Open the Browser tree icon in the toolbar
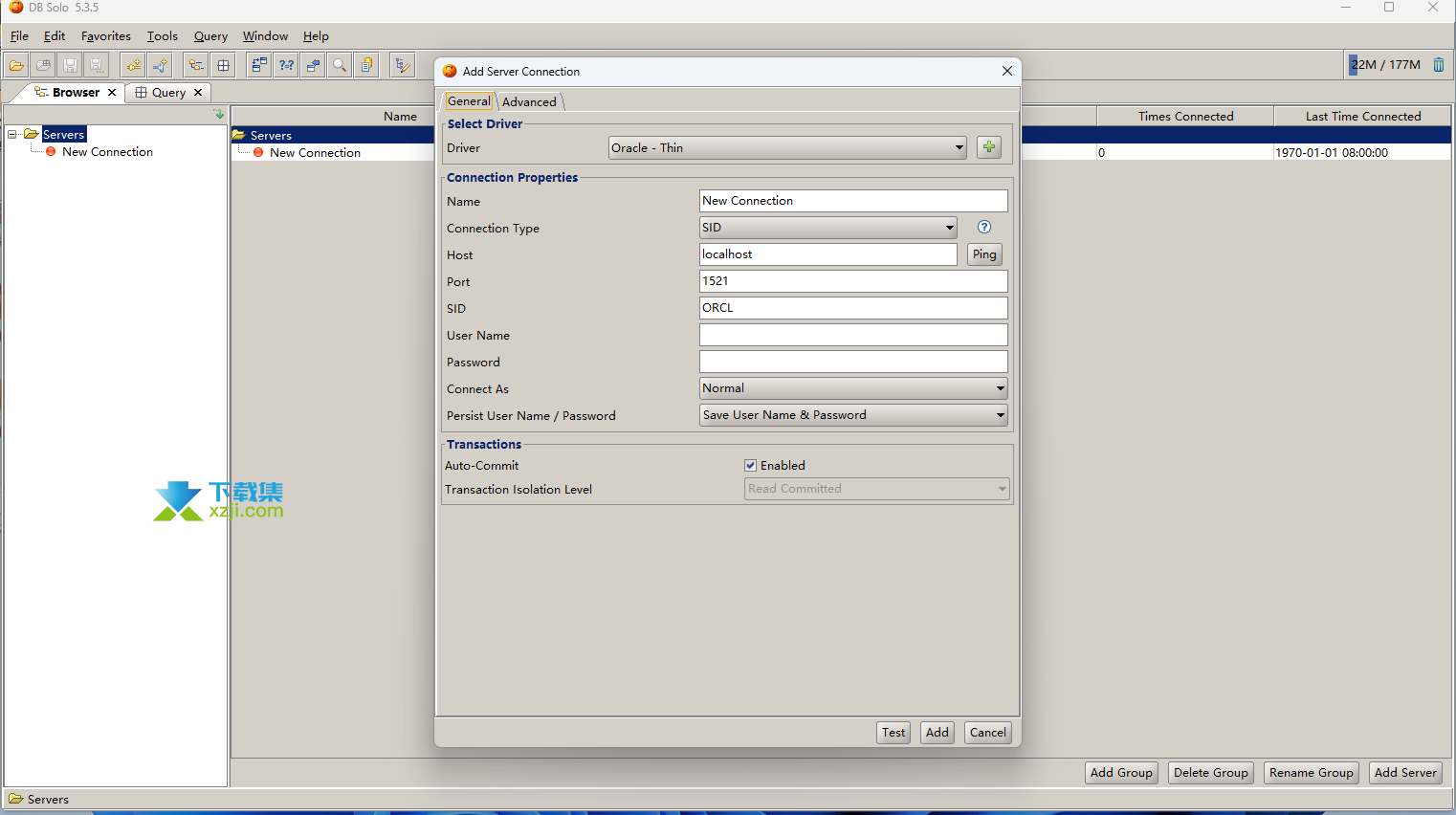The width and height of the screenshot is (1456, 815). pyautogui.click(x=196, y=65)
